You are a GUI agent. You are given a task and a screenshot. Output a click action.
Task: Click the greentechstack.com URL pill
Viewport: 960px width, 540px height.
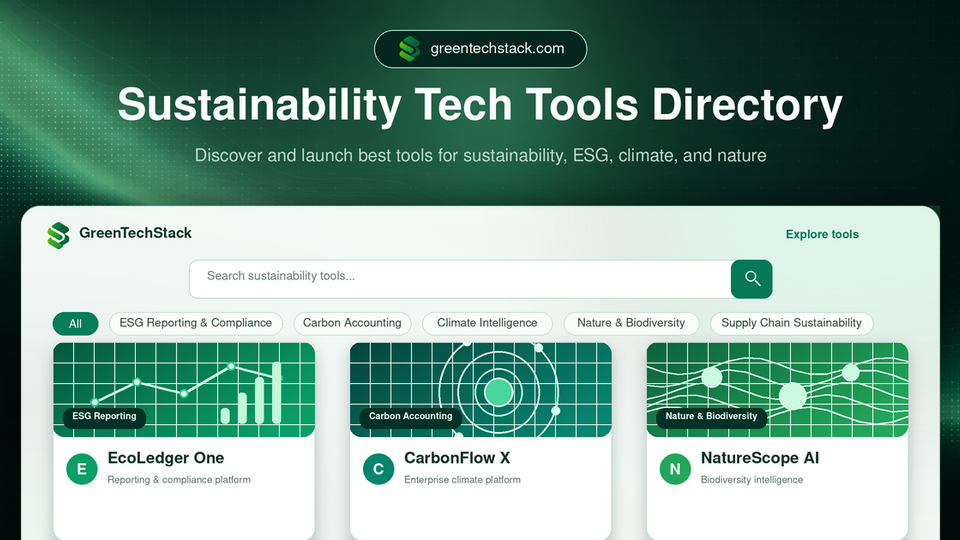click(x=481, y=49)
